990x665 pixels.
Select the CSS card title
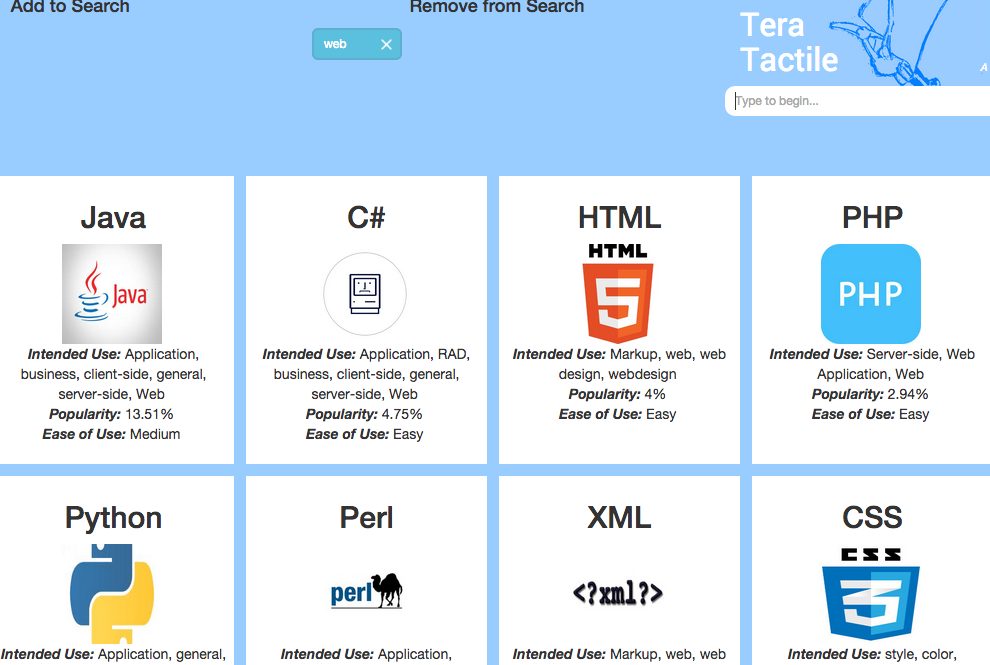[x=872, y=518]
